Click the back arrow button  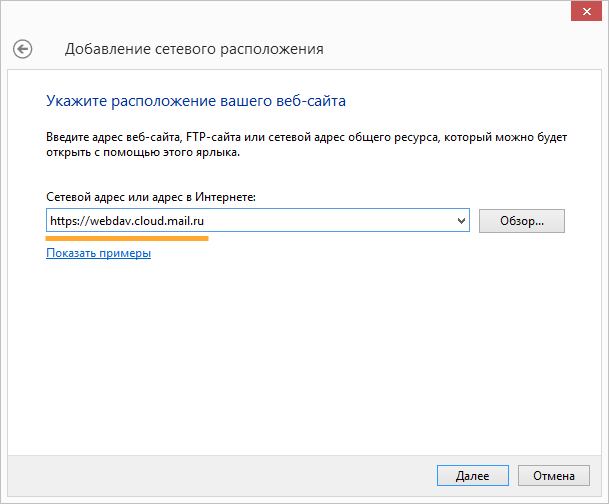click(22, 48)
